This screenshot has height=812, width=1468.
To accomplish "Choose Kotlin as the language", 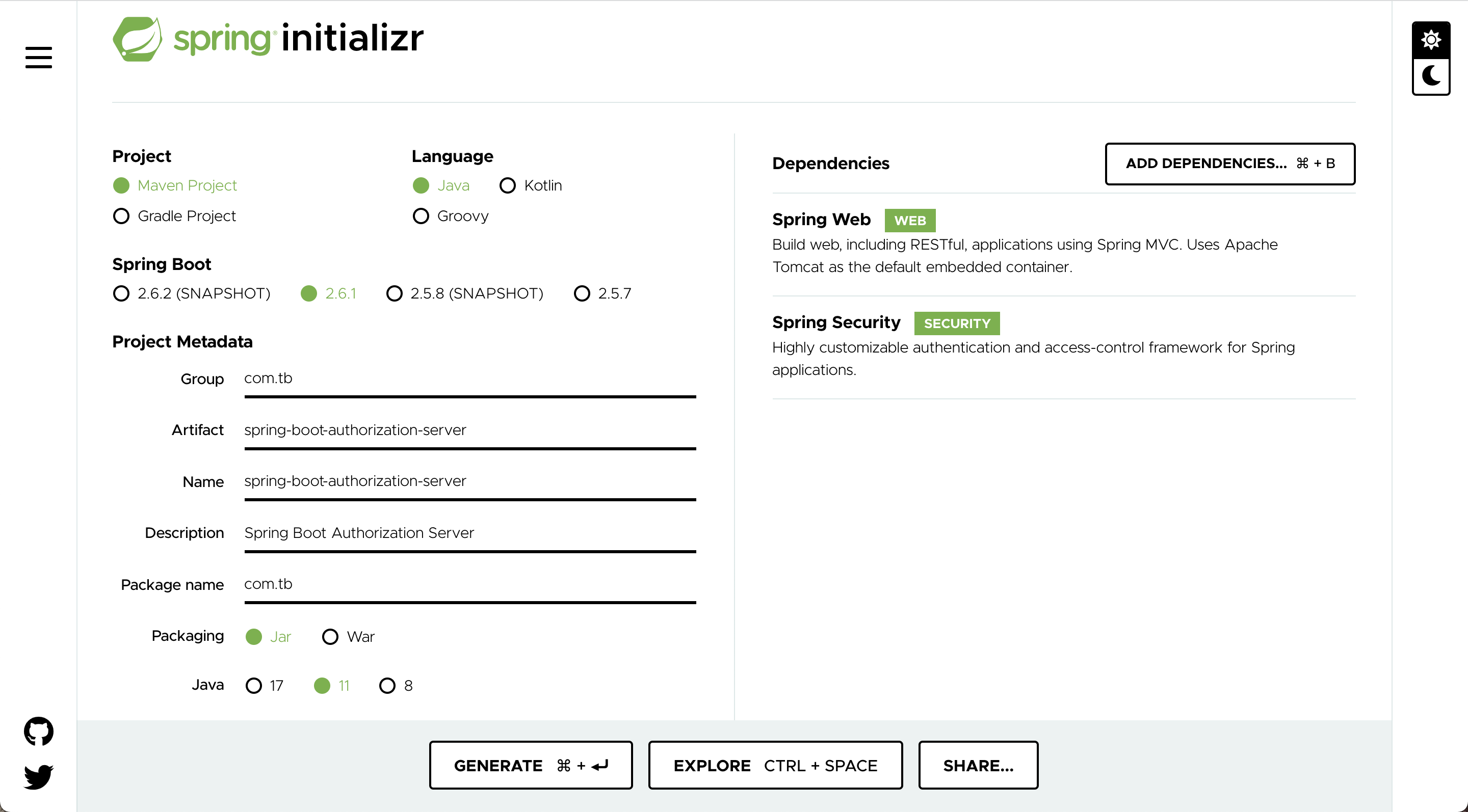I will point(531,185).
